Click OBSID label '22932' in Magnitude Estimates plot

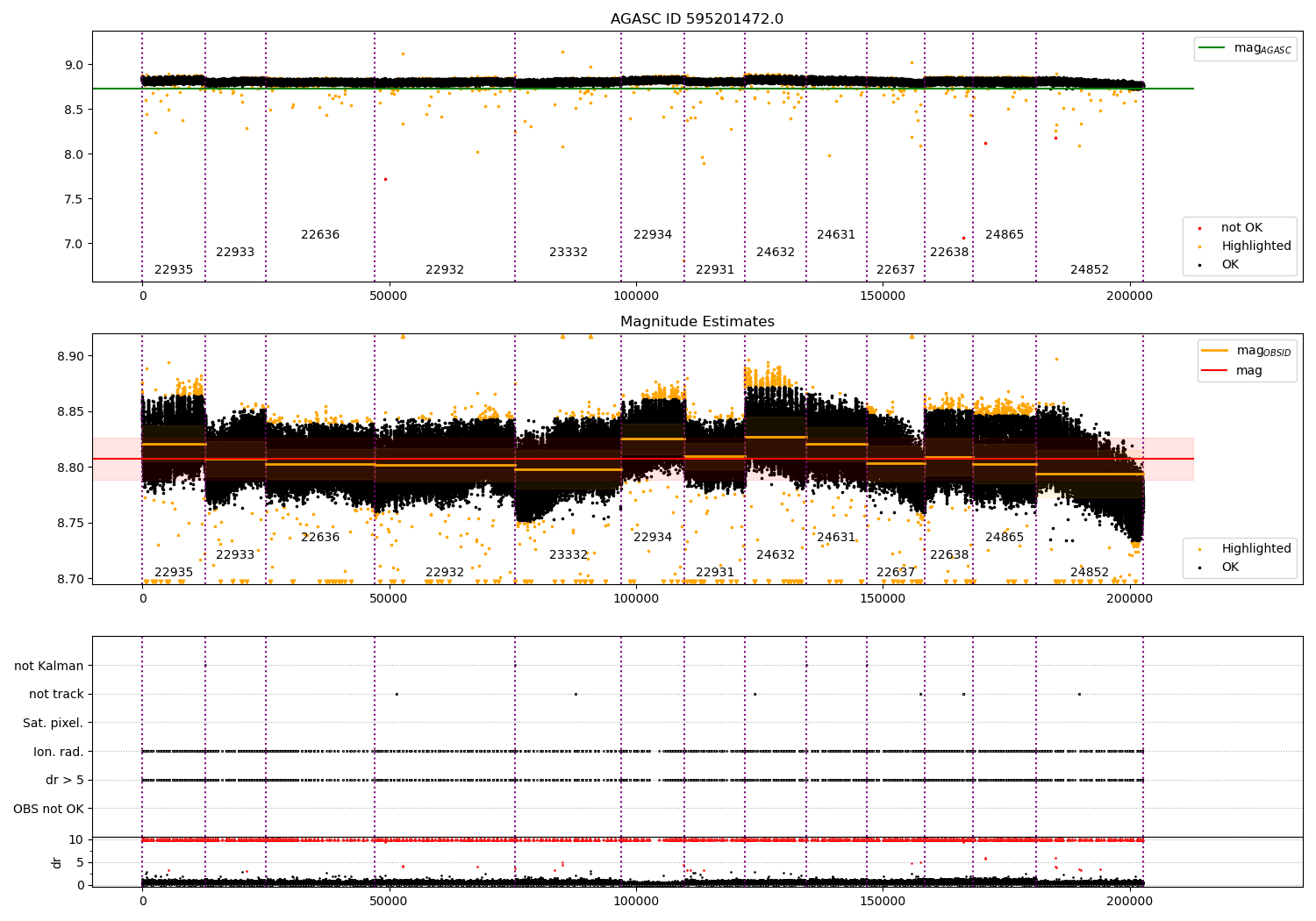coord(445,573)
